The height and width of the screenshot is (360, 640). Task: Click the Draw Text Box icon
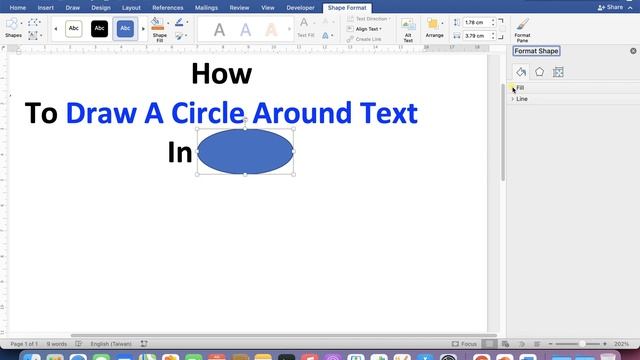[x=33, y=36]
